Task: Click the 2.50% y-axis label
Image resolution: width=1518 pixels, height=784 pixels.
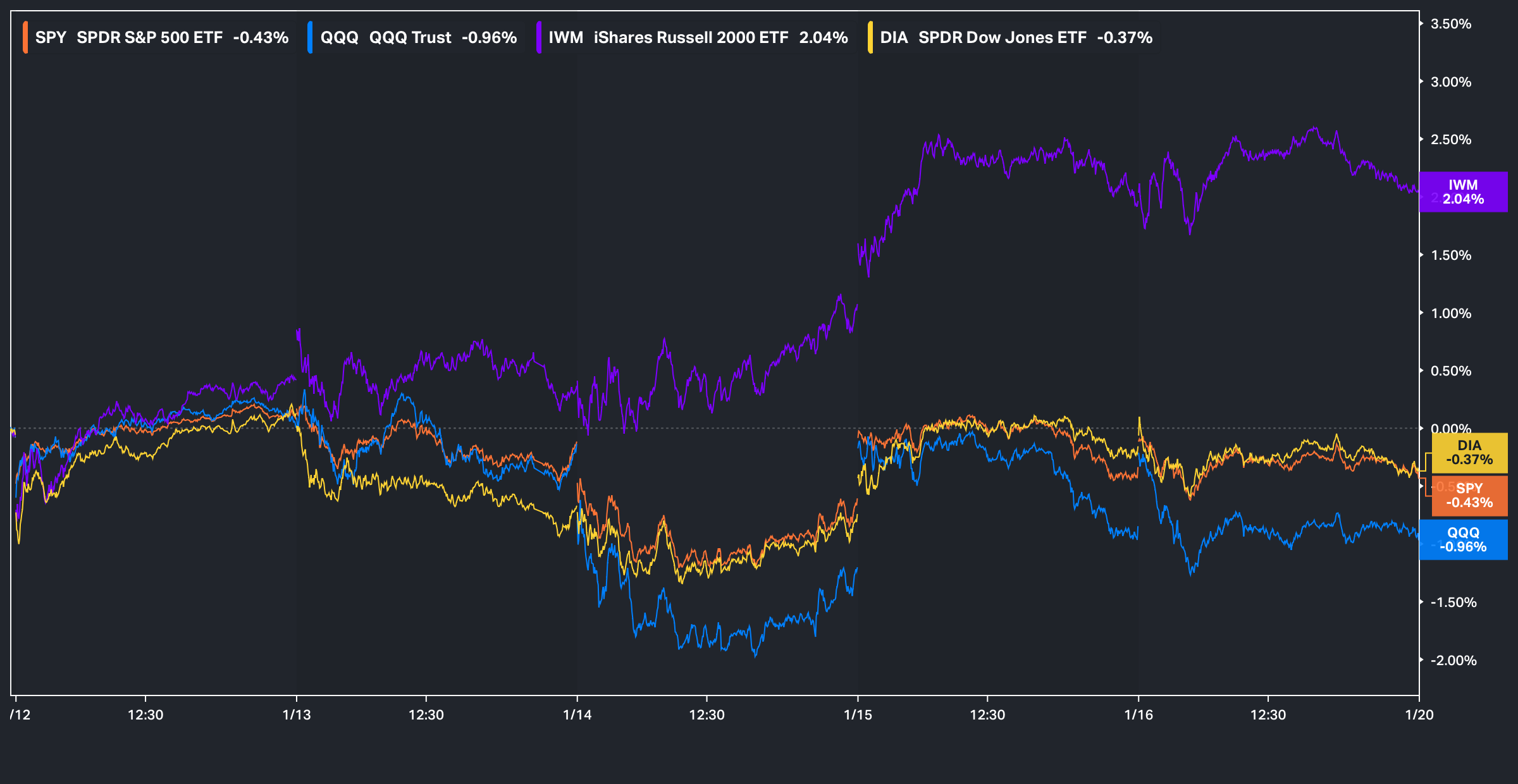Action: 1450,140
